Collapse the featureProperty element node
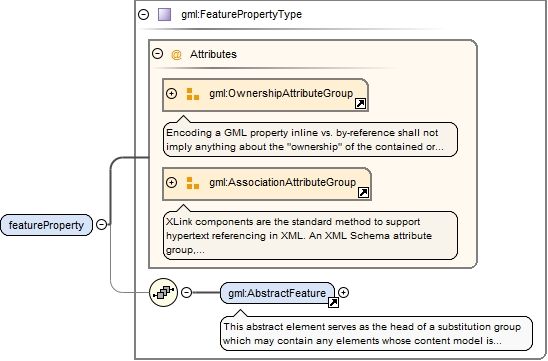Screen dimensions: 548x361 pyautogui.click(x=101, y=224)
